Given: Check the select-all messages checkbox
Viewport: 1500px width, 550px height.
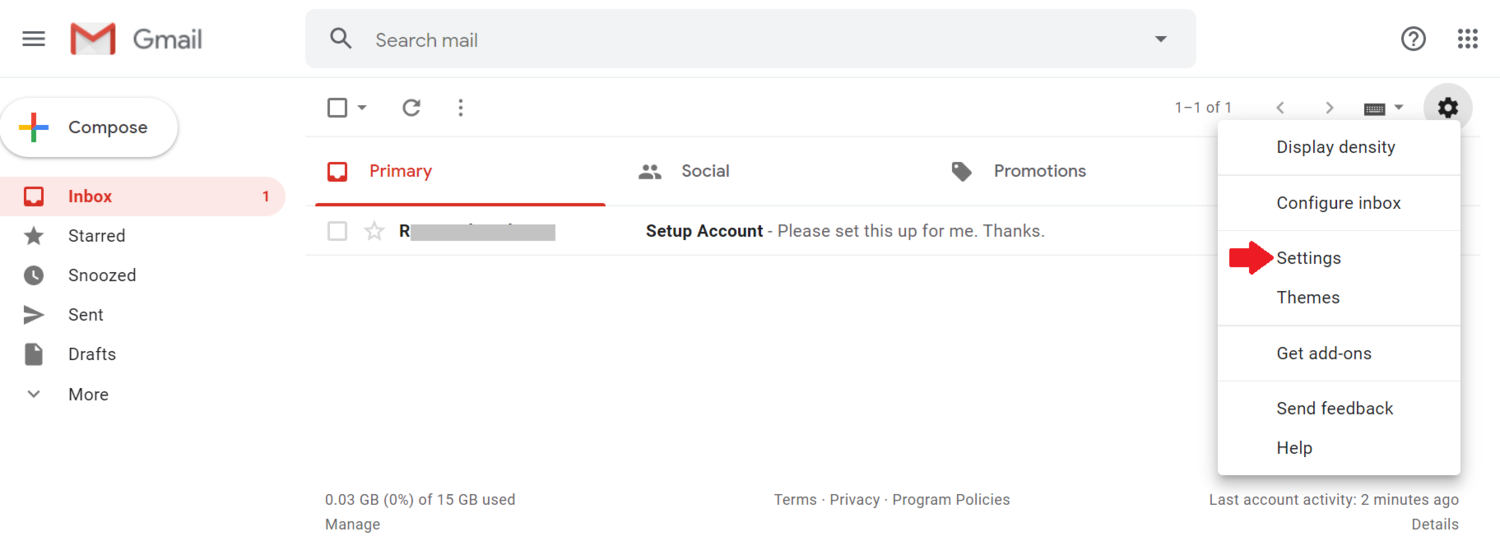Looking at the screenshot, I should click(337, 107).
